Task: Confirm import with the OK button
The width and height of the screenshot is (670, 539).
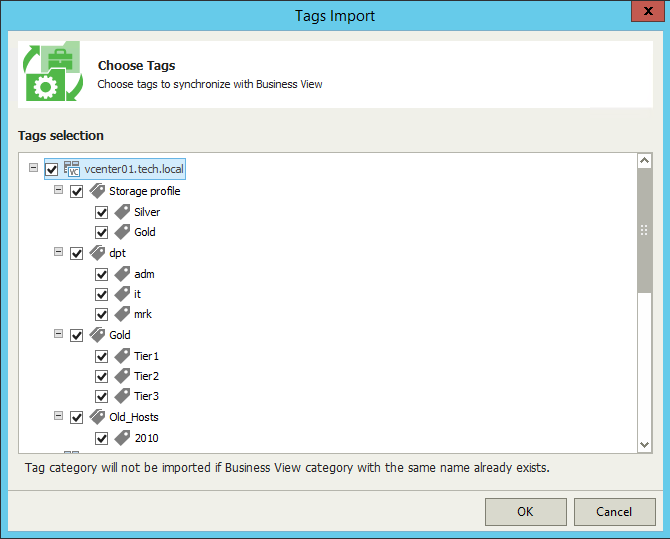Action: click(x=526, y=512)
